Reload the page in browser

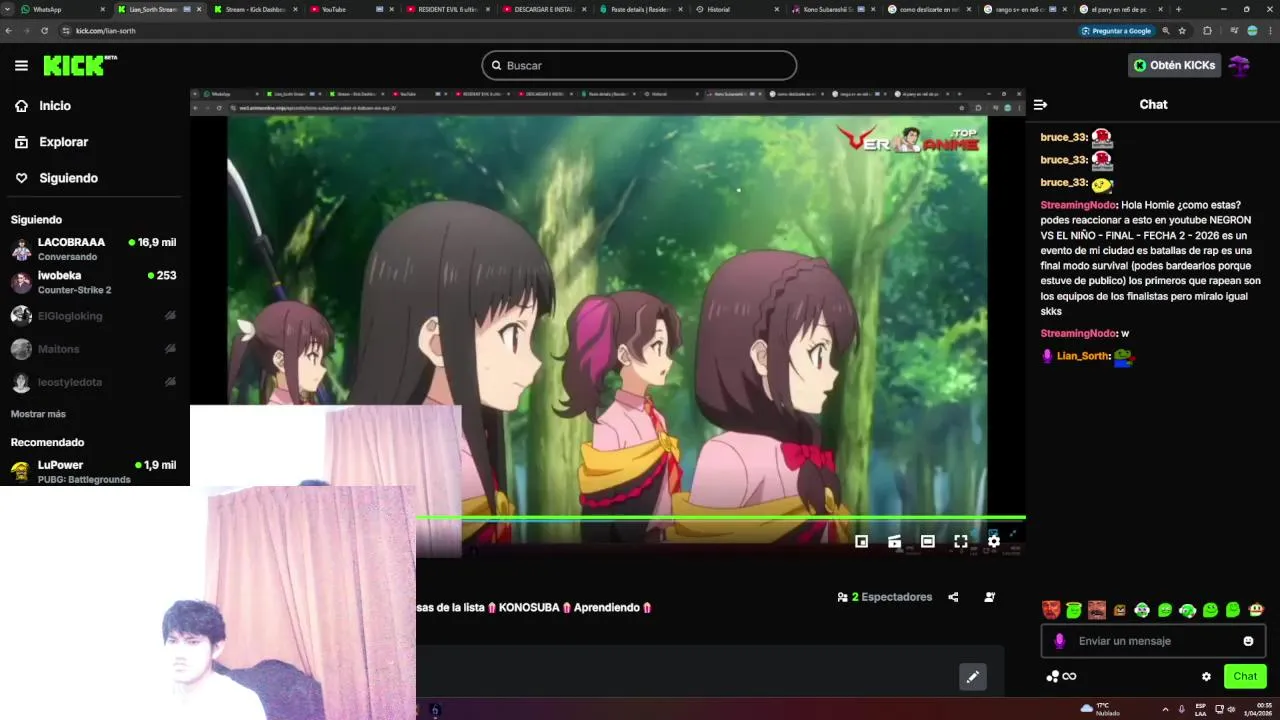tap(44, 31)
